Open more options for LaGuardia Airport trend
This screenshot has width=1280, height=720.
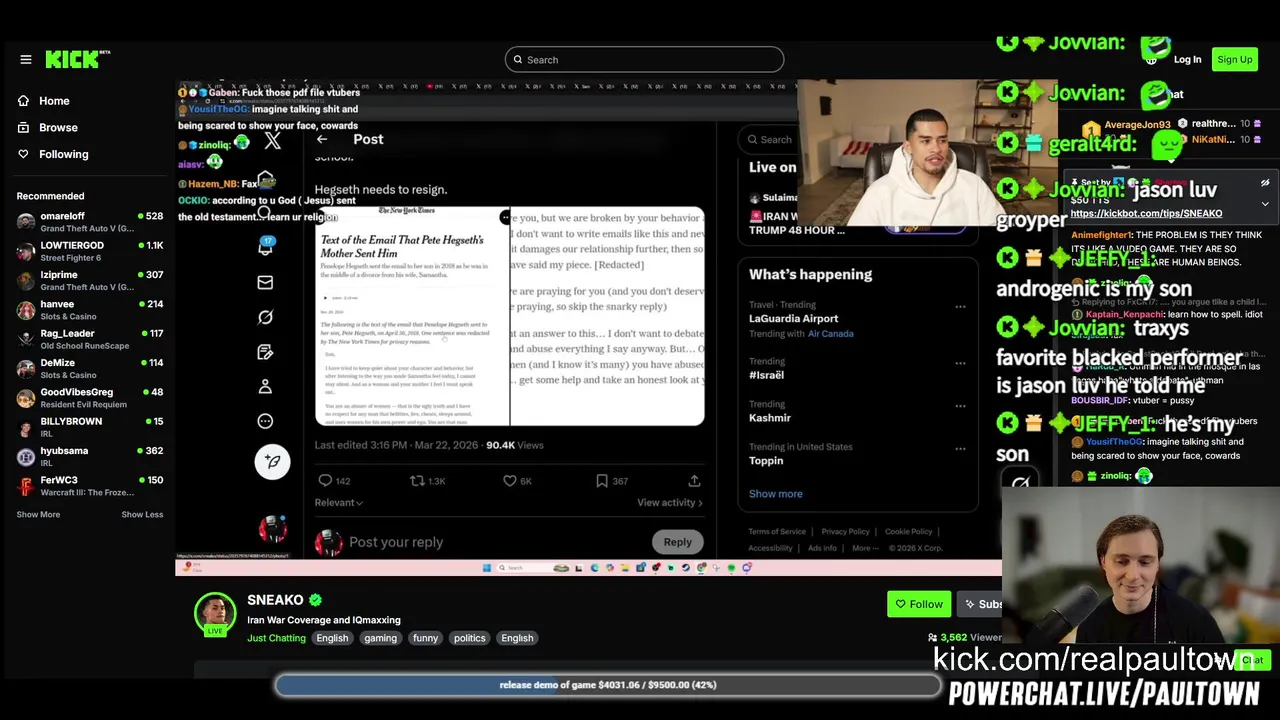(960, 306)
